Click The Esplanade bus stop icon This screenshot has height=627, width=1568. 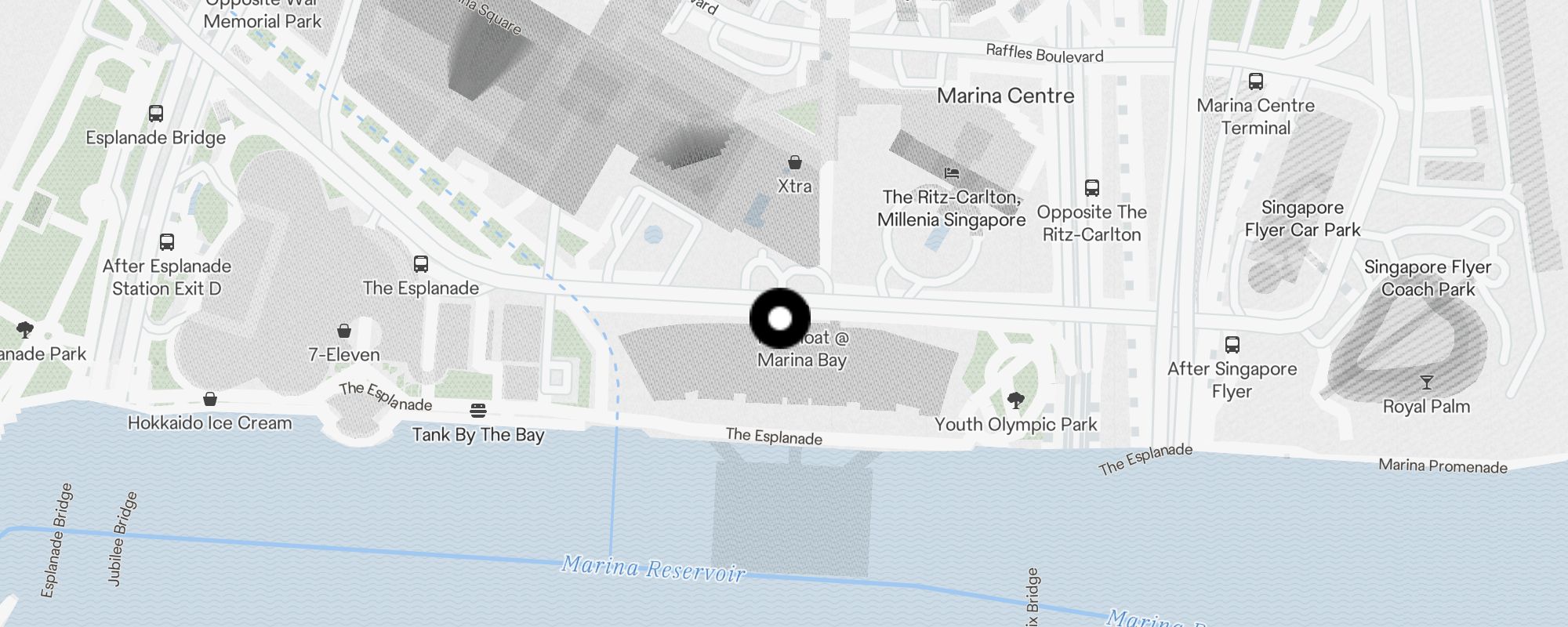[421, 264]
